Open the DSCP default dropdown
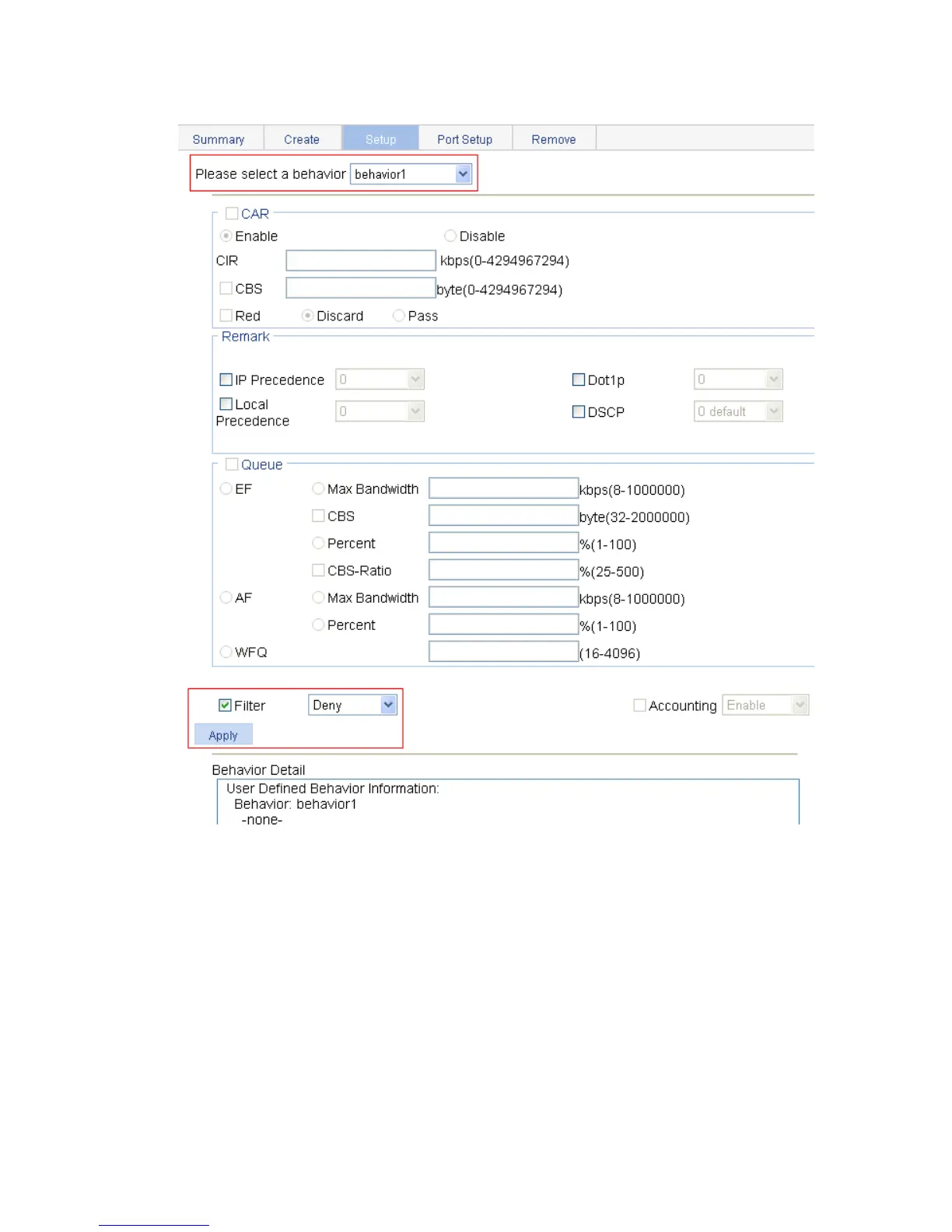Viewport: 952px width, 1232px height. point(738,411)
